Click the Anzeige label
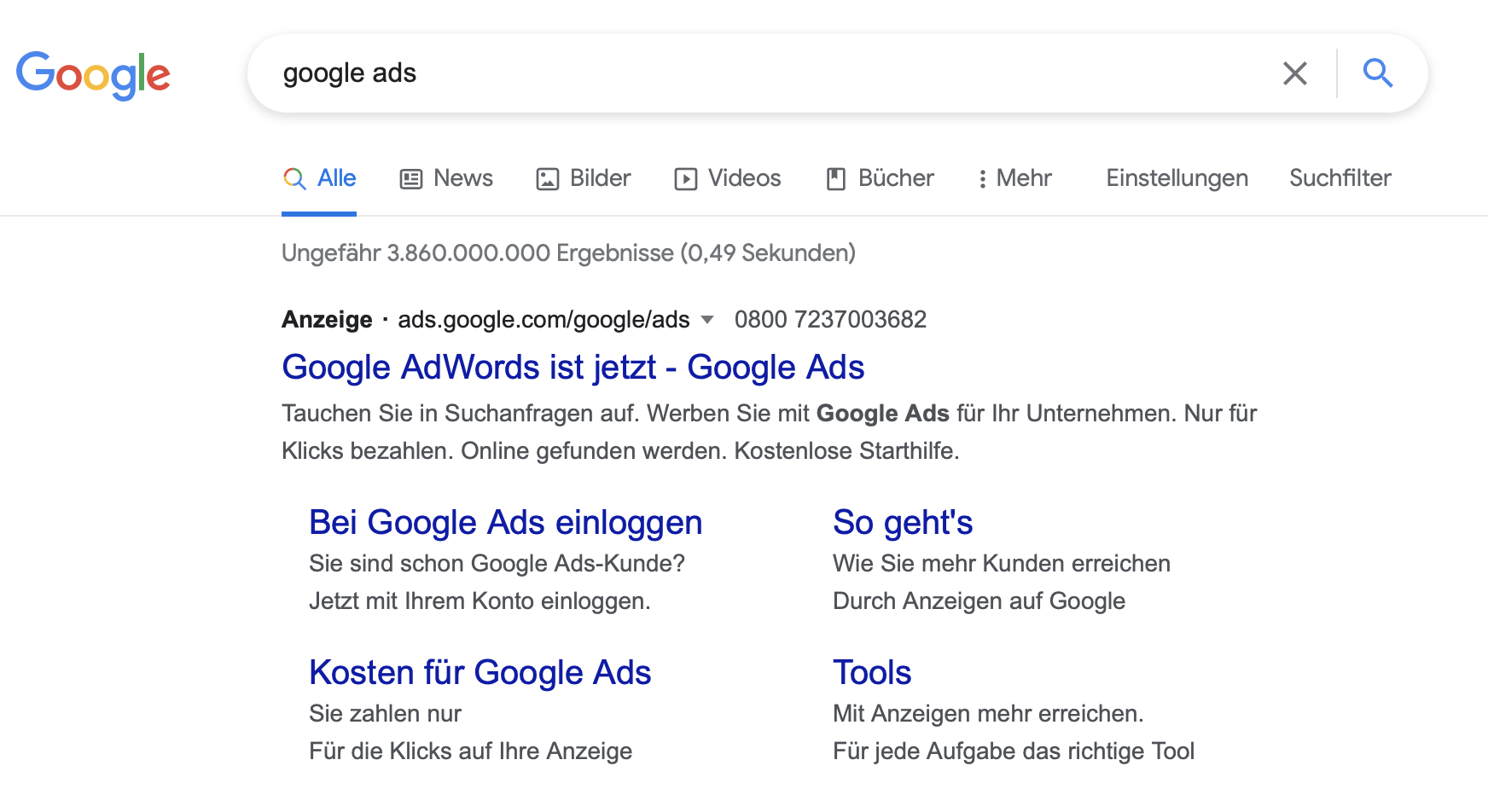 (327, 319)
